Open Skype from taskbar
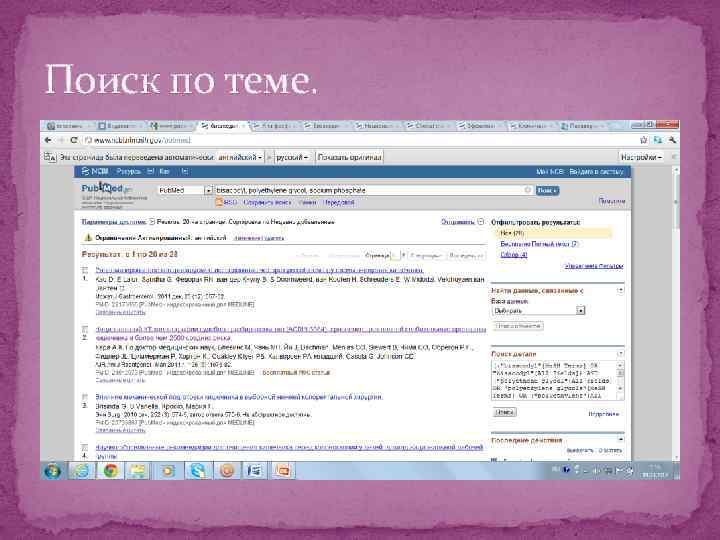Viewport: 720px width, 540px height. 198,471
